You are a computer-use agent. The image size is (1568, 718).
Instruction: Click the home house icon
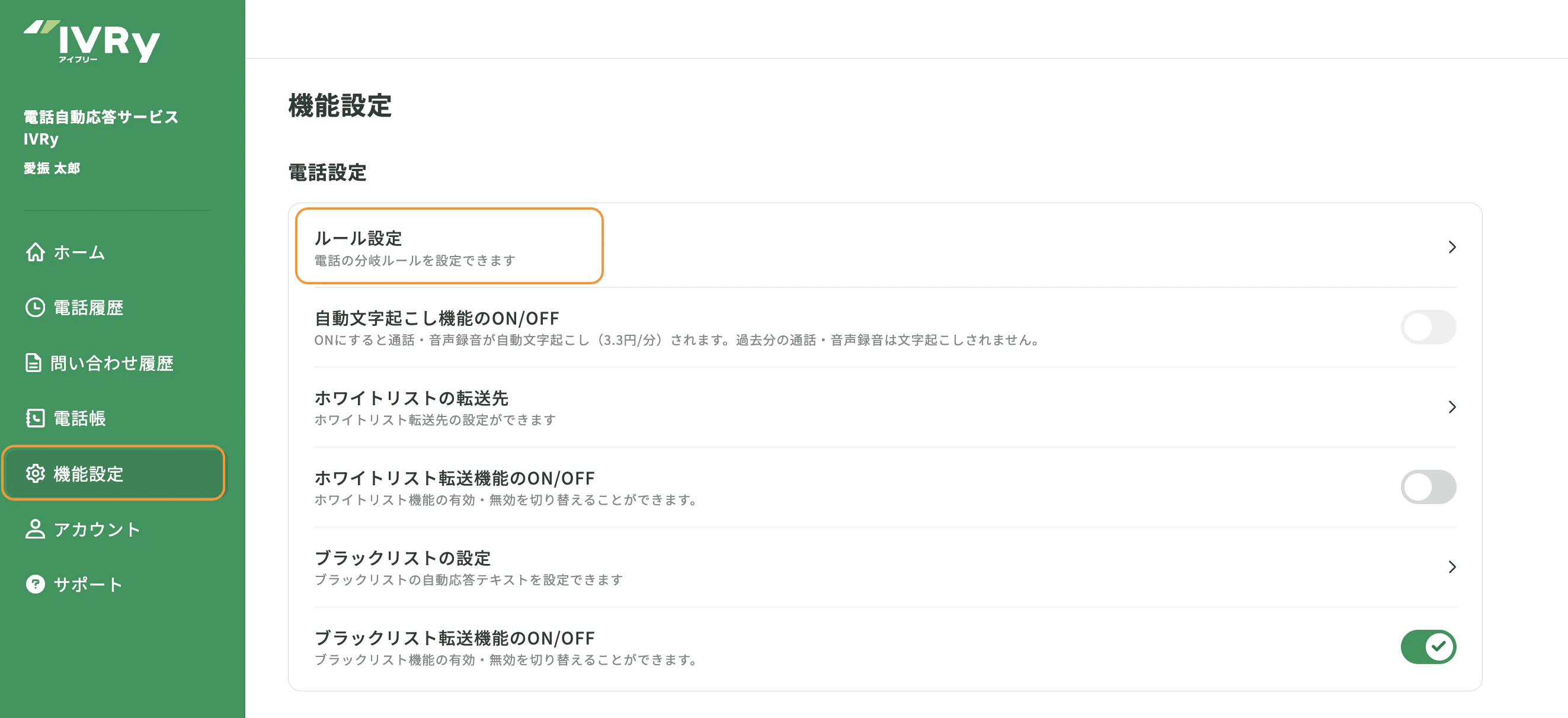36,252
